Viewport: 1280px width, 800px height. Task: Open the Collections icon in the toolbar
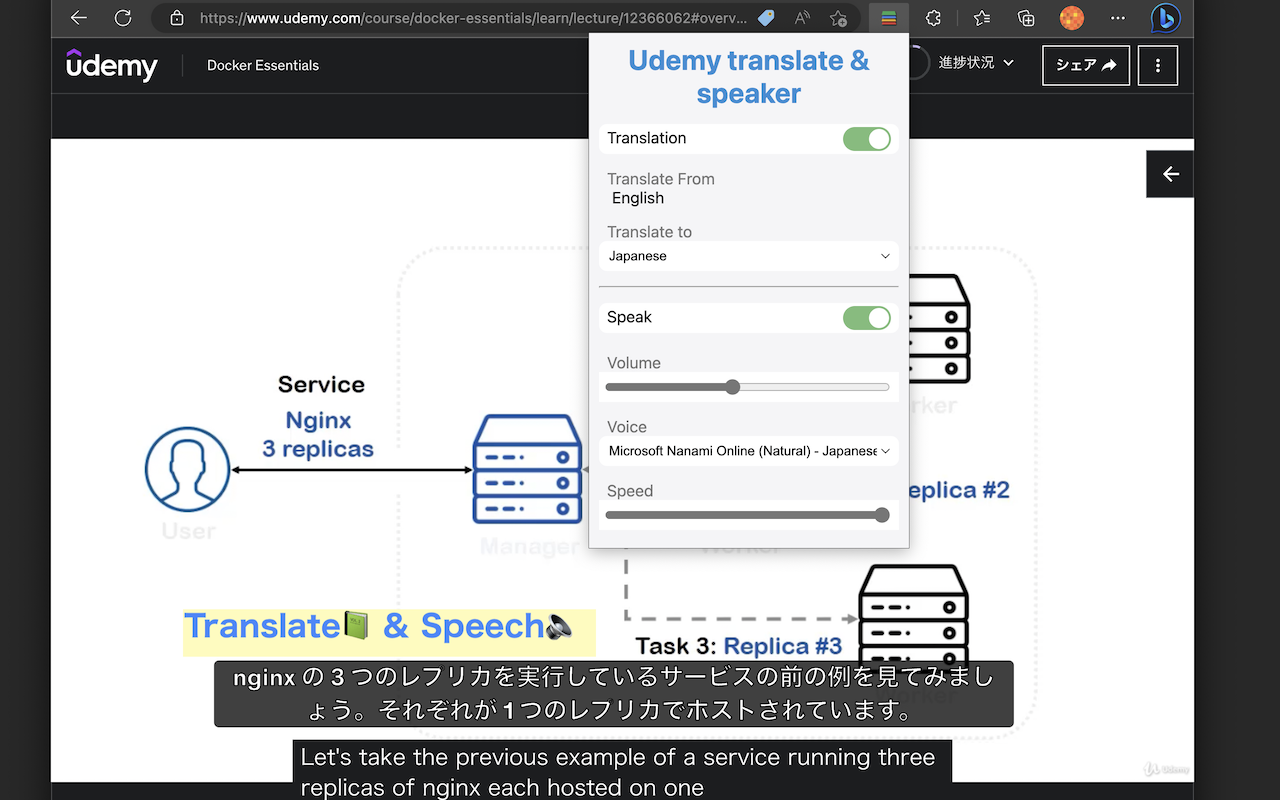(1025, 18)
